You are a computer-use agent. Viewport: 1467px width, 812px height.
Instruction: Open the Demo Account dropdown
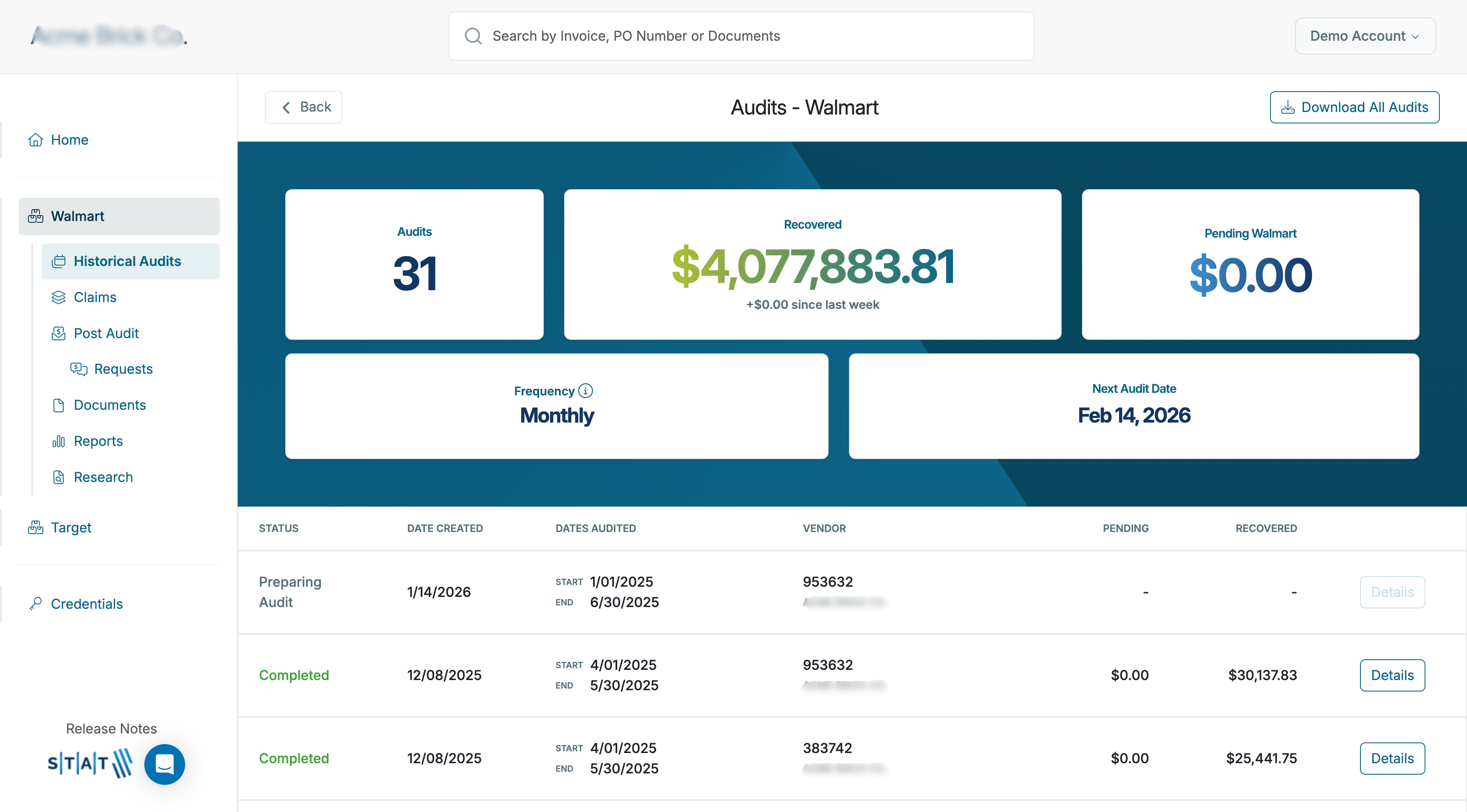click(x=1365, y=36)
